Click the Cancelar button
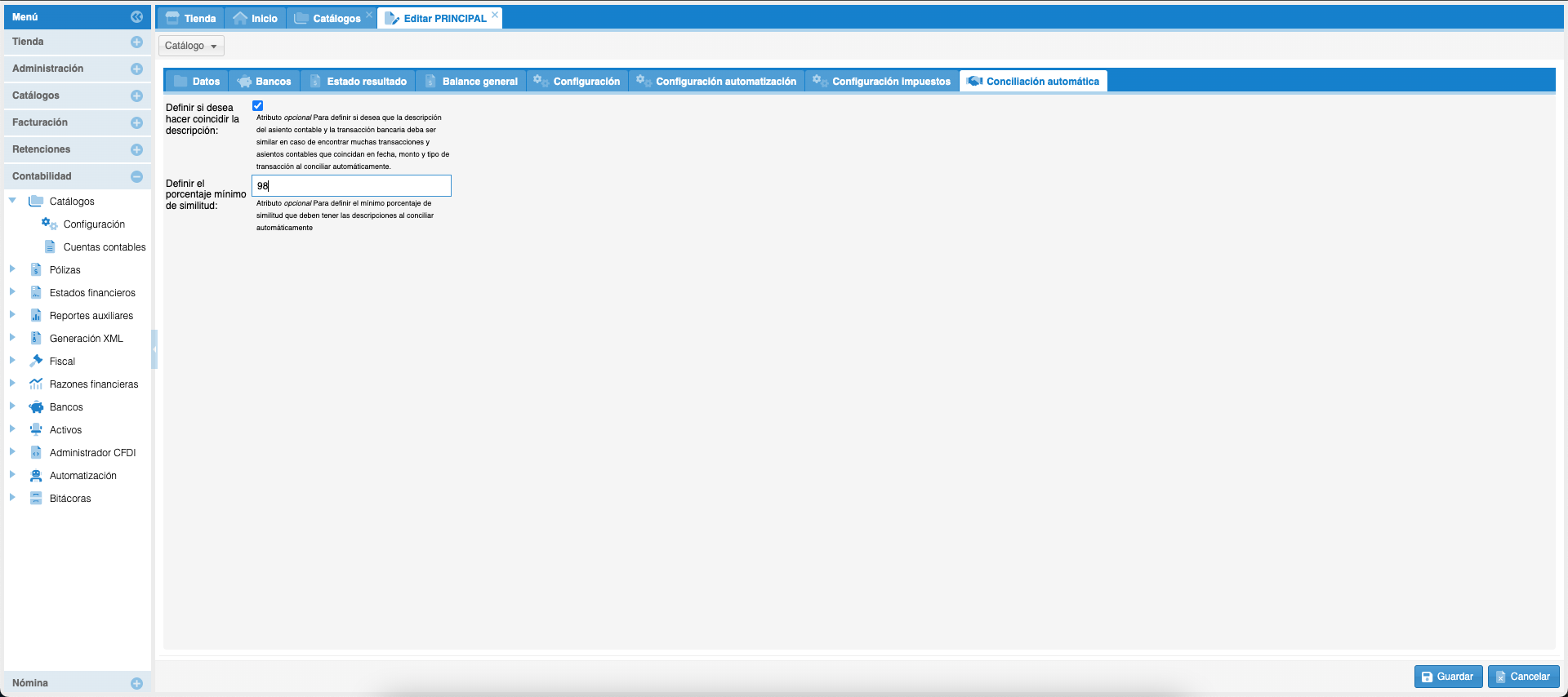This screenshot has width=1568, height=697. pyautogui.click(x=1523, y=677)
